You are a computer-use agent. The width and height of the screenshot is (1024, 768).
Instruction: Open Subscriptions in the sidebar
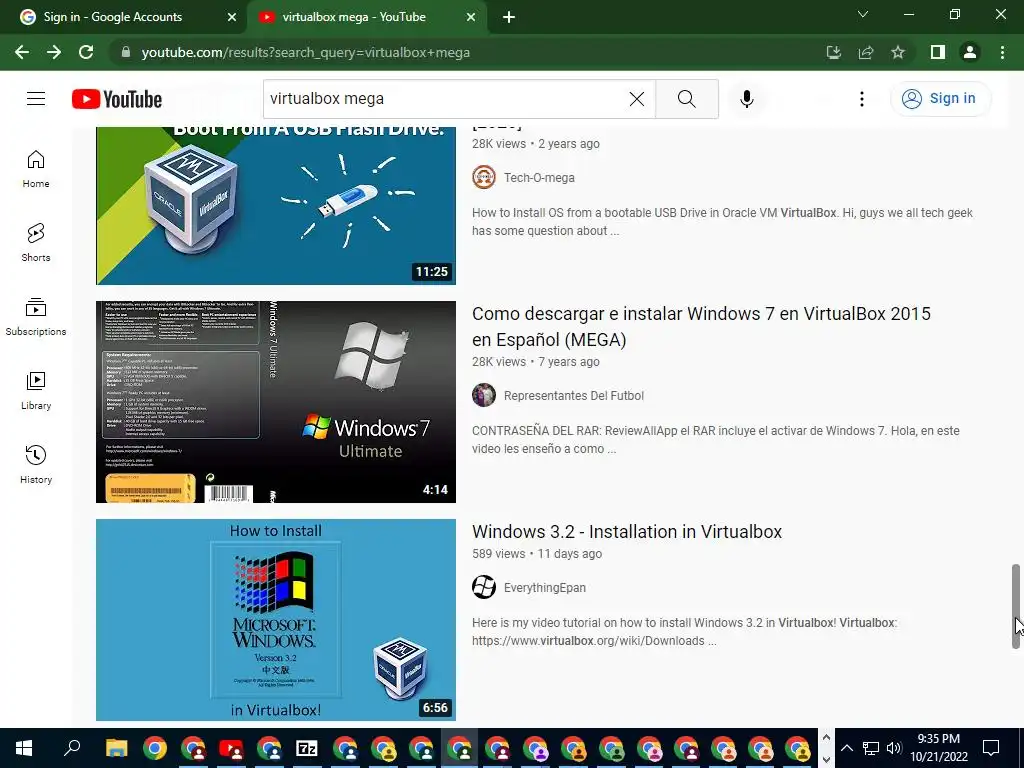pyautogui.click(x=36, y=317)
